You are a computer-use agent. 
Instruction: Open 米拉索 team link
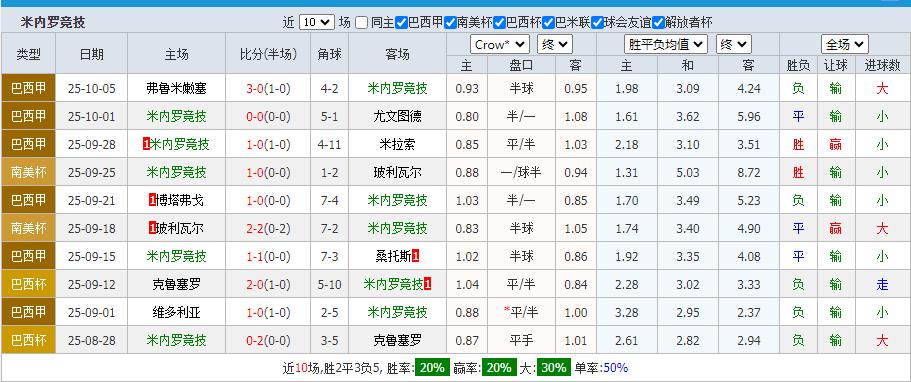(x=397, y=144)
